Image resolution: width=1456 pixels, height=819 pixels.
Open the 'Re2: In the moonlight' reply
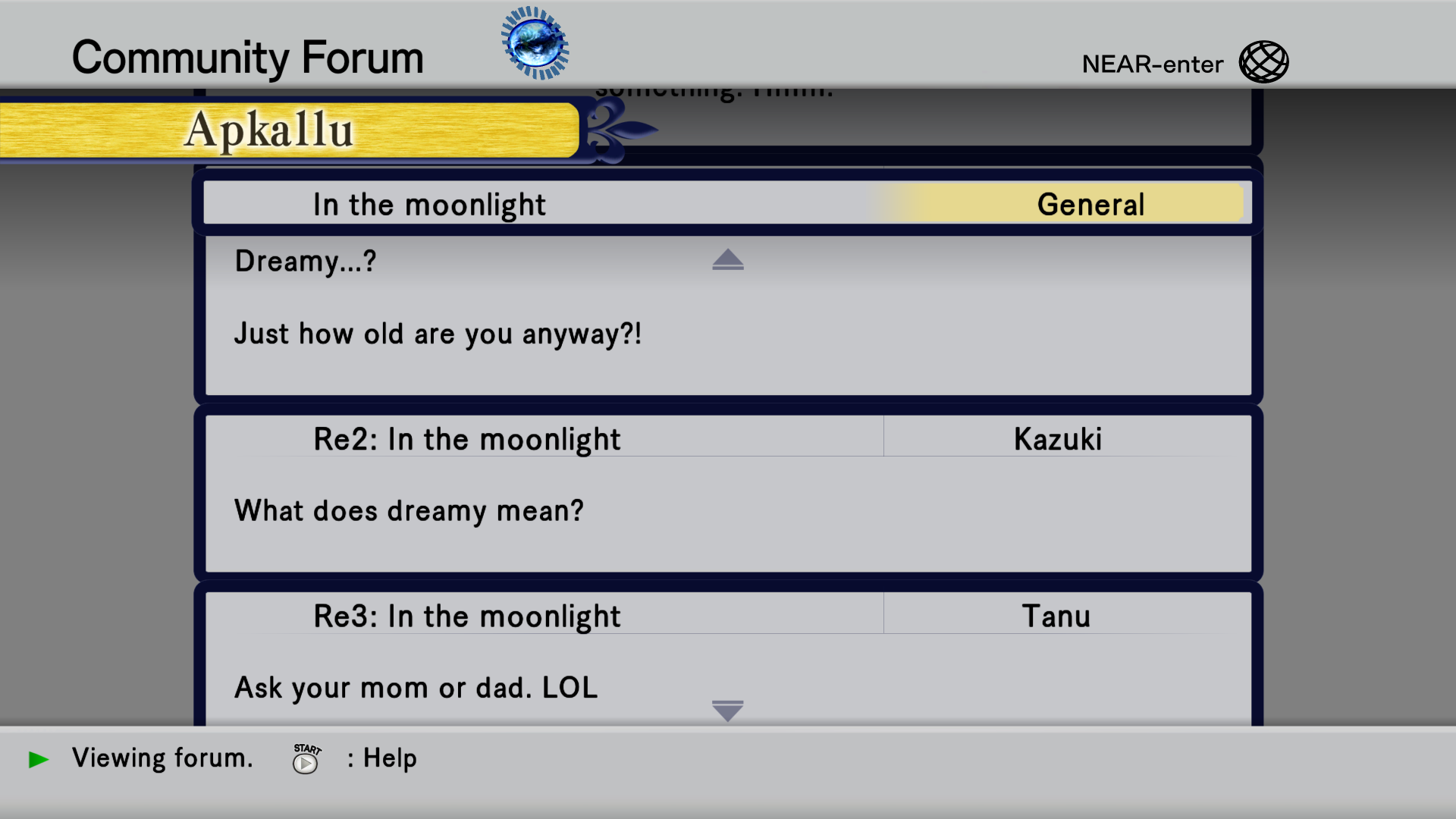[x=466, y=440]
